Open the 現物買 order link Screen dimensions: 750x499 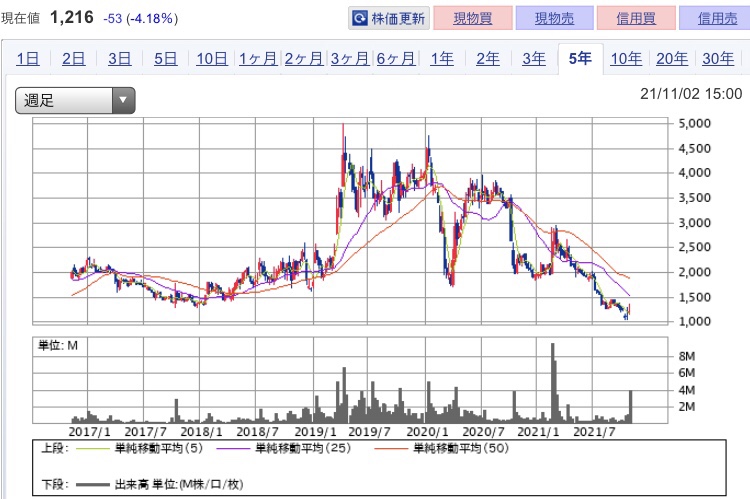tap(473, 18)
